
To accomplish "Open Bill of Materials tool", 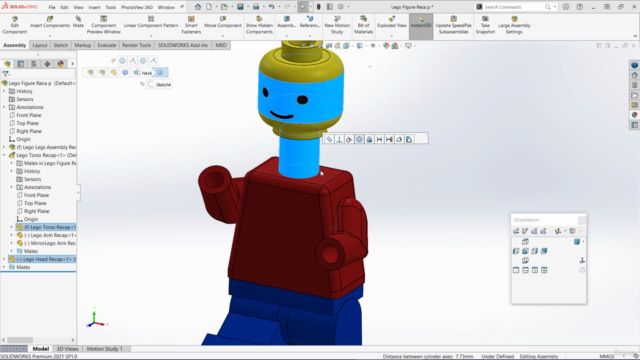I will pyautogui.click(x=363, y=25).
